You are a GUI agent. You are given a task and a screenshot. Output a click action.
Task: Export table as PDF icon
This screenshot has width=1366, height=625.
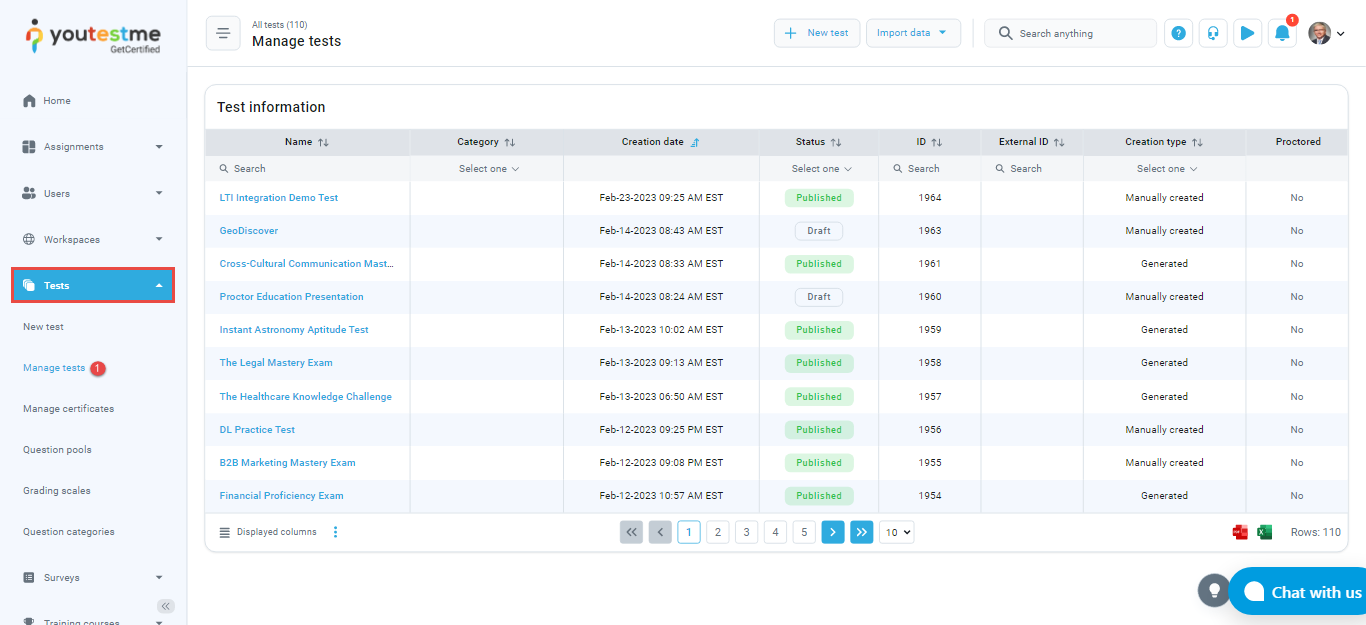[x=1240, y=532]
